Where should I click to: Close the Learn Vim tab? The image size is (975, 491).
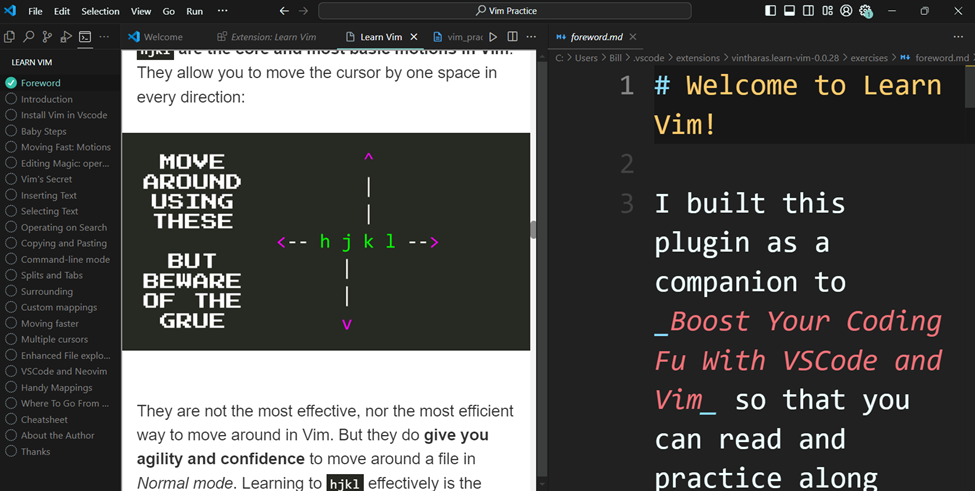414,37
